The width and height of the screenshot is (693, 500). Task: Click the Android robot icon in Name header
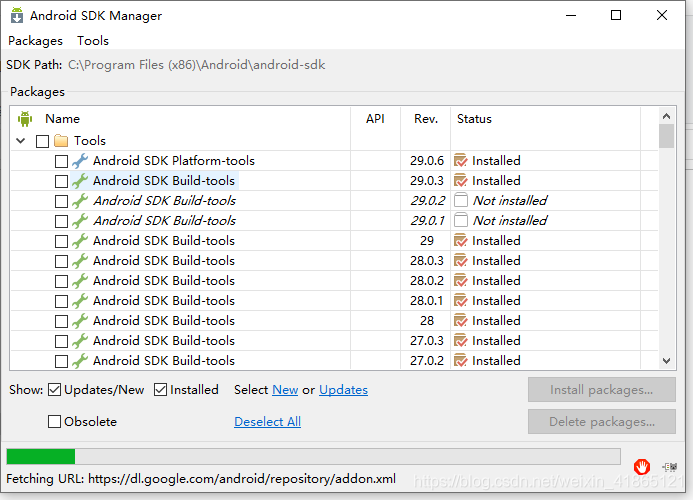pyautogui.click(x=25, y=119)
